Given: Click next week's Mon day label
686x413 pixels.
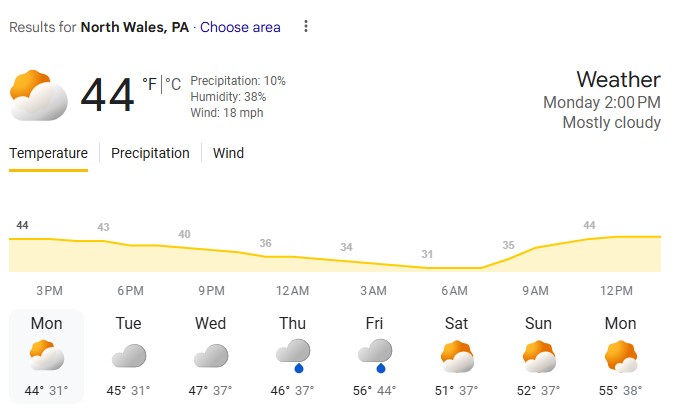Looking at the screenshot, I should [x=619, y=323].
